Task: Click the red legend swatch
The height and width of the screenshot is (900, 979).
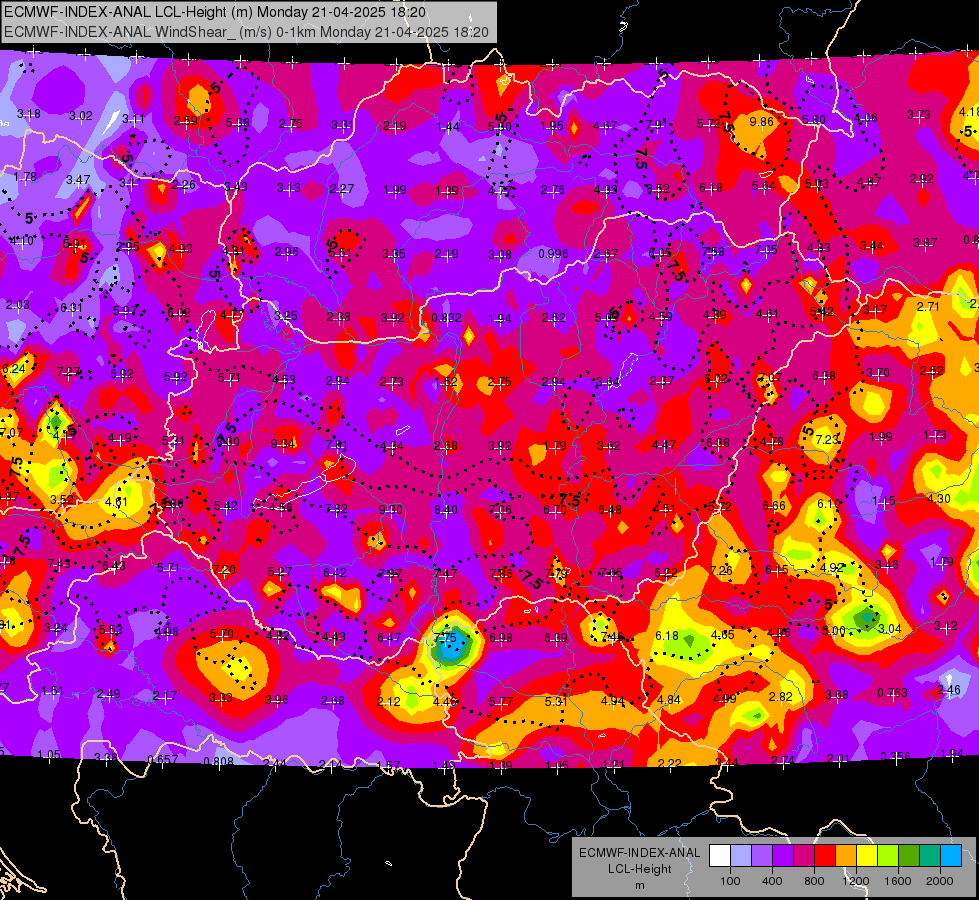Action: [825, 856]
